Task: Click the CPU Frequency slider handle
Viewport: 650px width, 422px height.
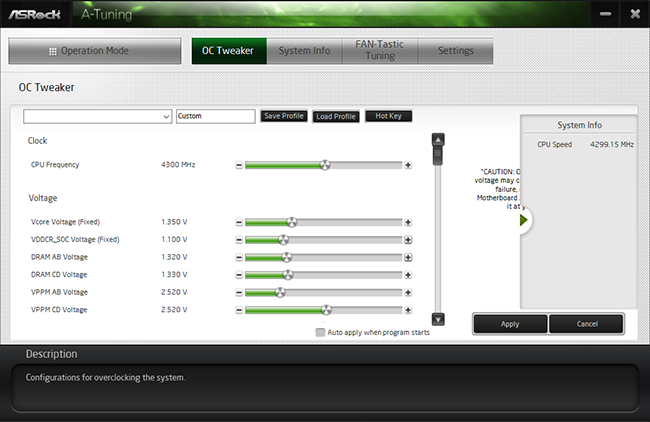Action: 325,165
